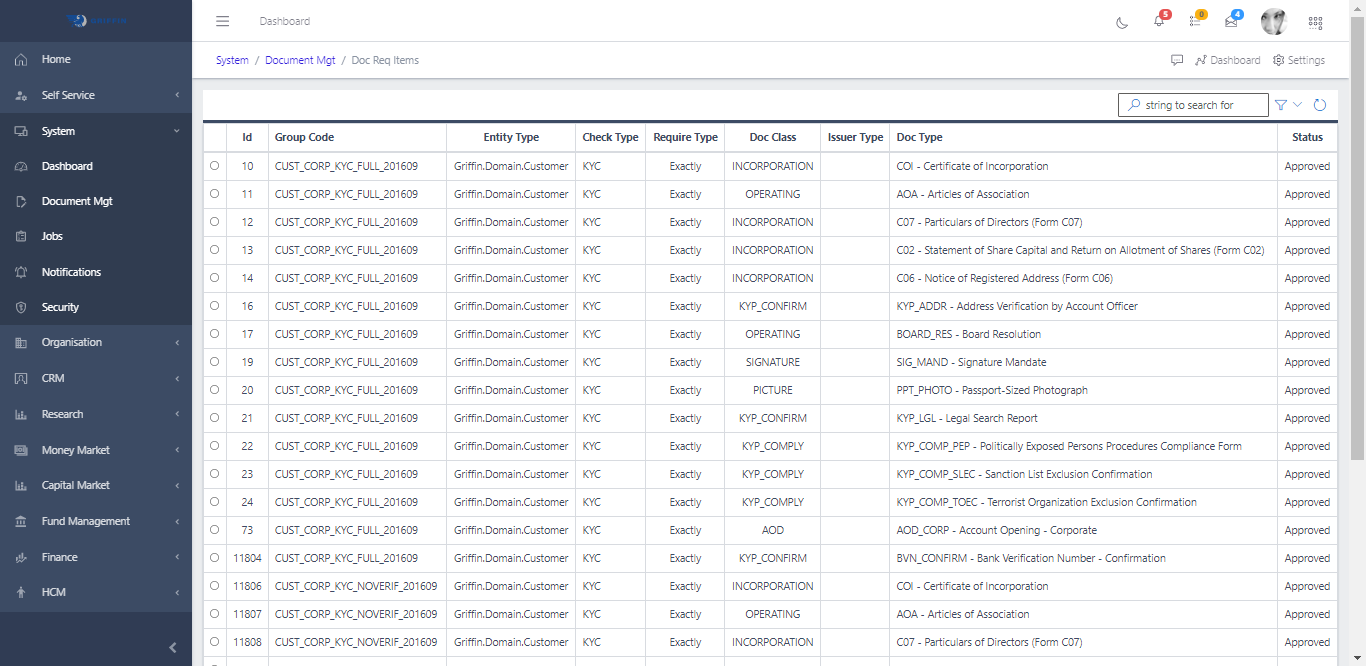Choose the row with Id 73
The width and height of the screenshot is (1366, 666).
(215, 530)
